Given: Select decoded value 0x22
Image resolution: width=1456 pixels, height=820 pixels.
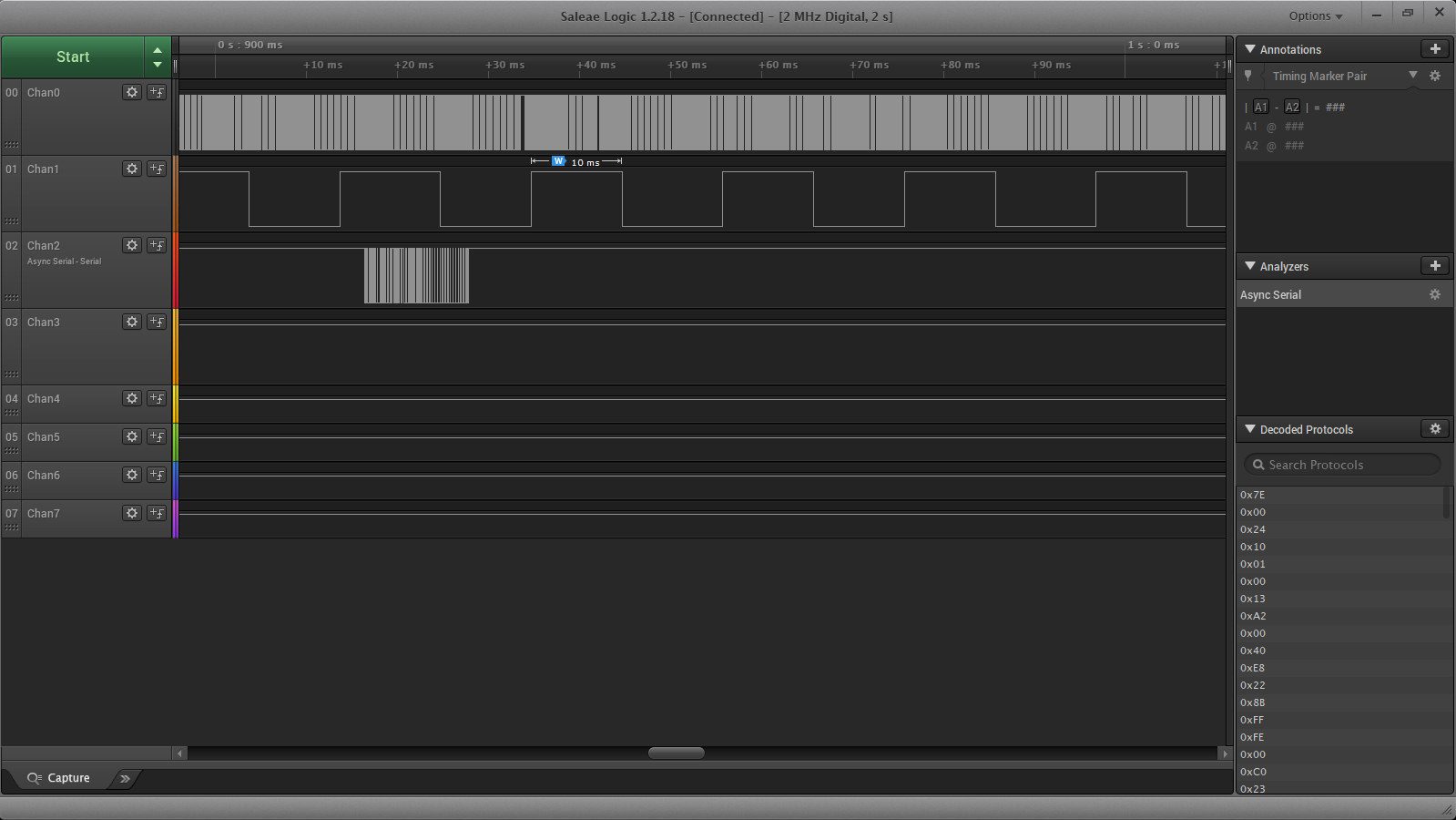Looking at the screenshot, I should (x=1252, y=685).
